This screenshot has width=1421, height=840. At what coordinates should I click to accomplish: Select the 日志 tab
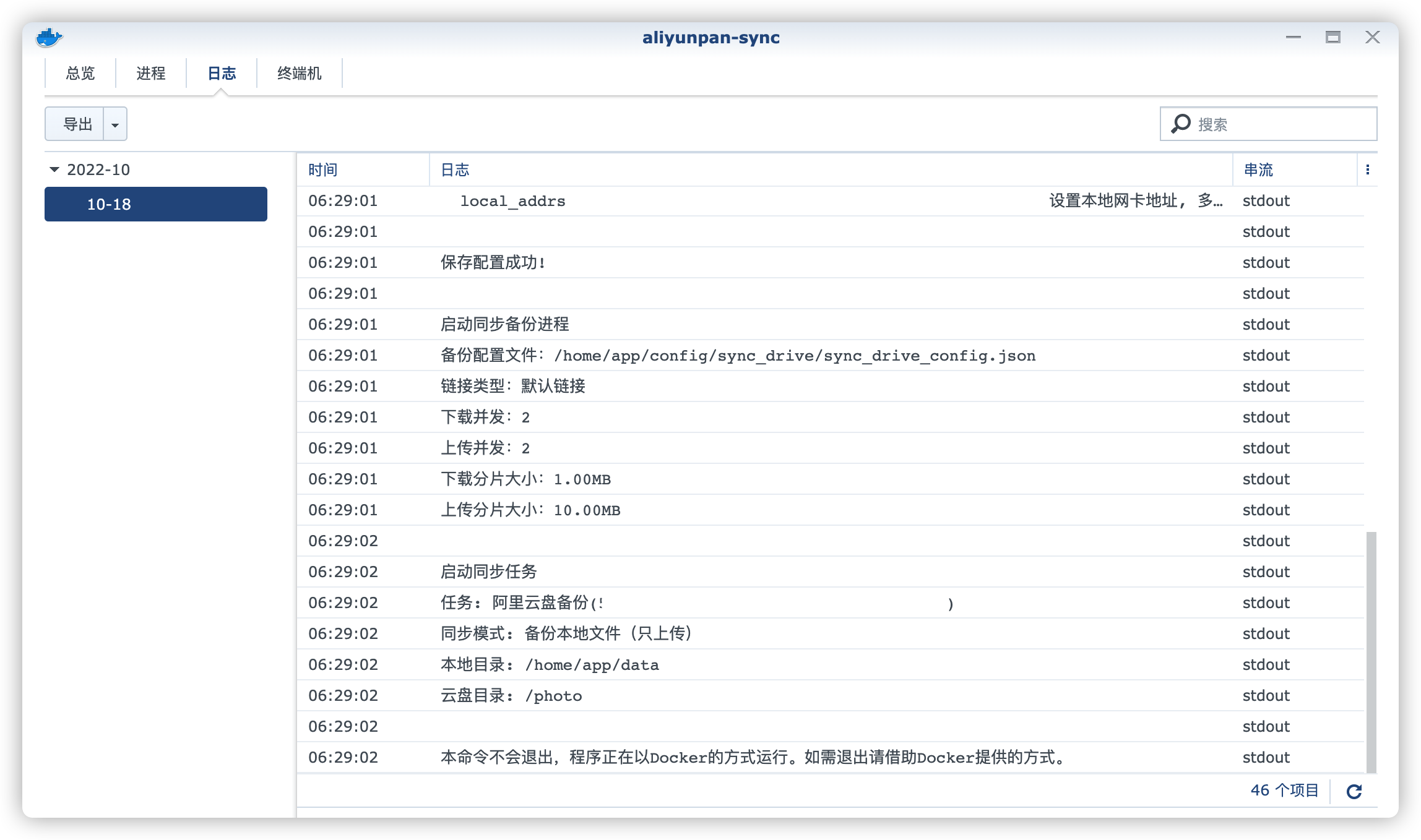pyautogui.click(x=222, y=74)
